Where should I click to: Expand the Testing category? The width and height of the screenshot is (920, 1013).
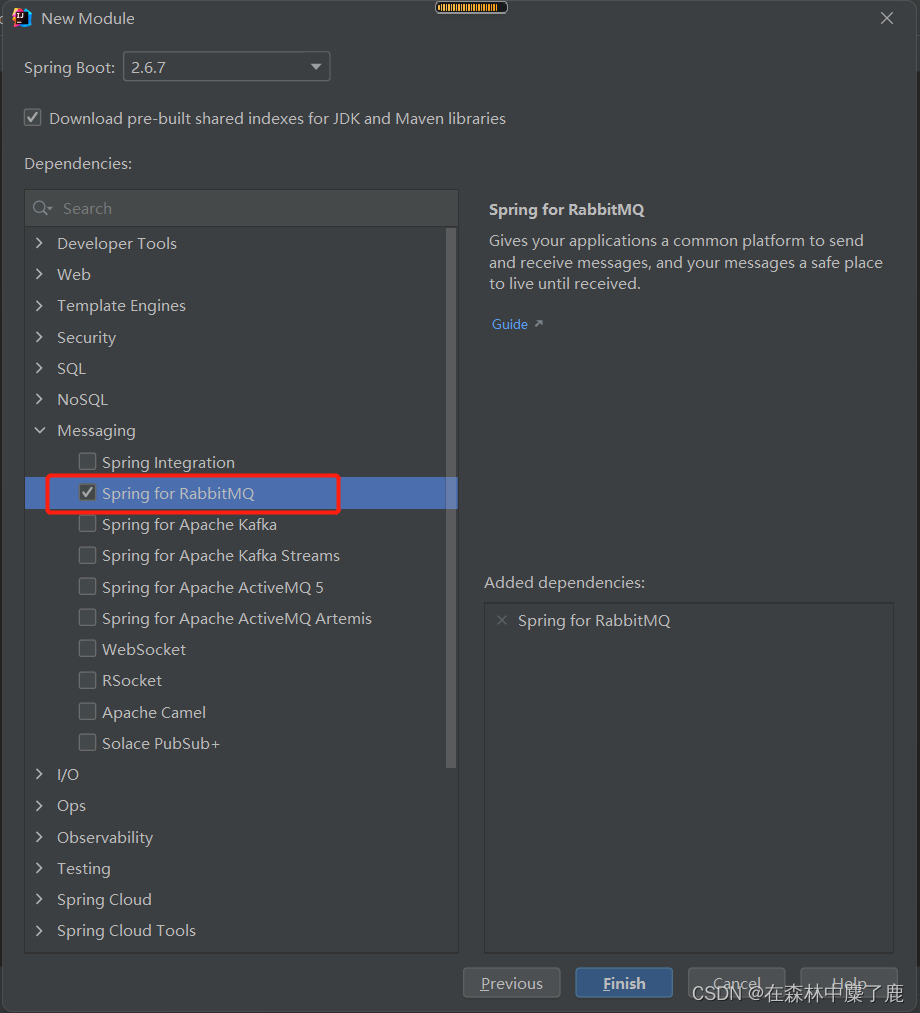39,868
